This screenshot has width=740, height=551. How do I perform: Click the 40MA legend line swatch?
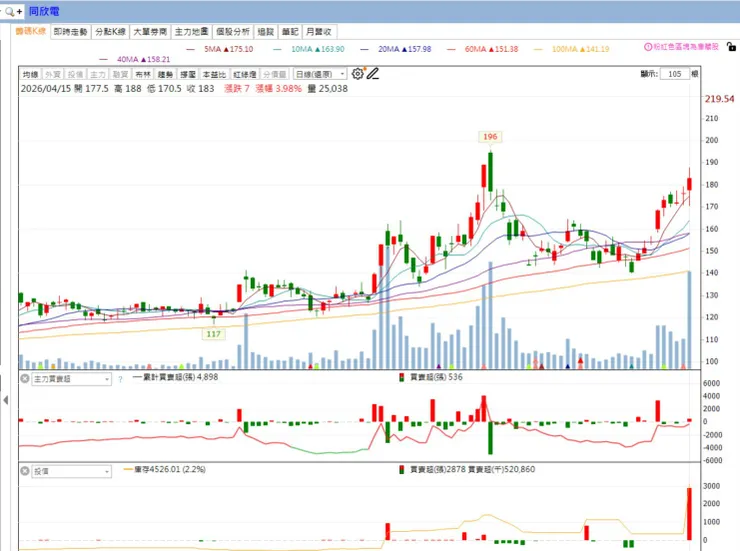tap(103, 59)
